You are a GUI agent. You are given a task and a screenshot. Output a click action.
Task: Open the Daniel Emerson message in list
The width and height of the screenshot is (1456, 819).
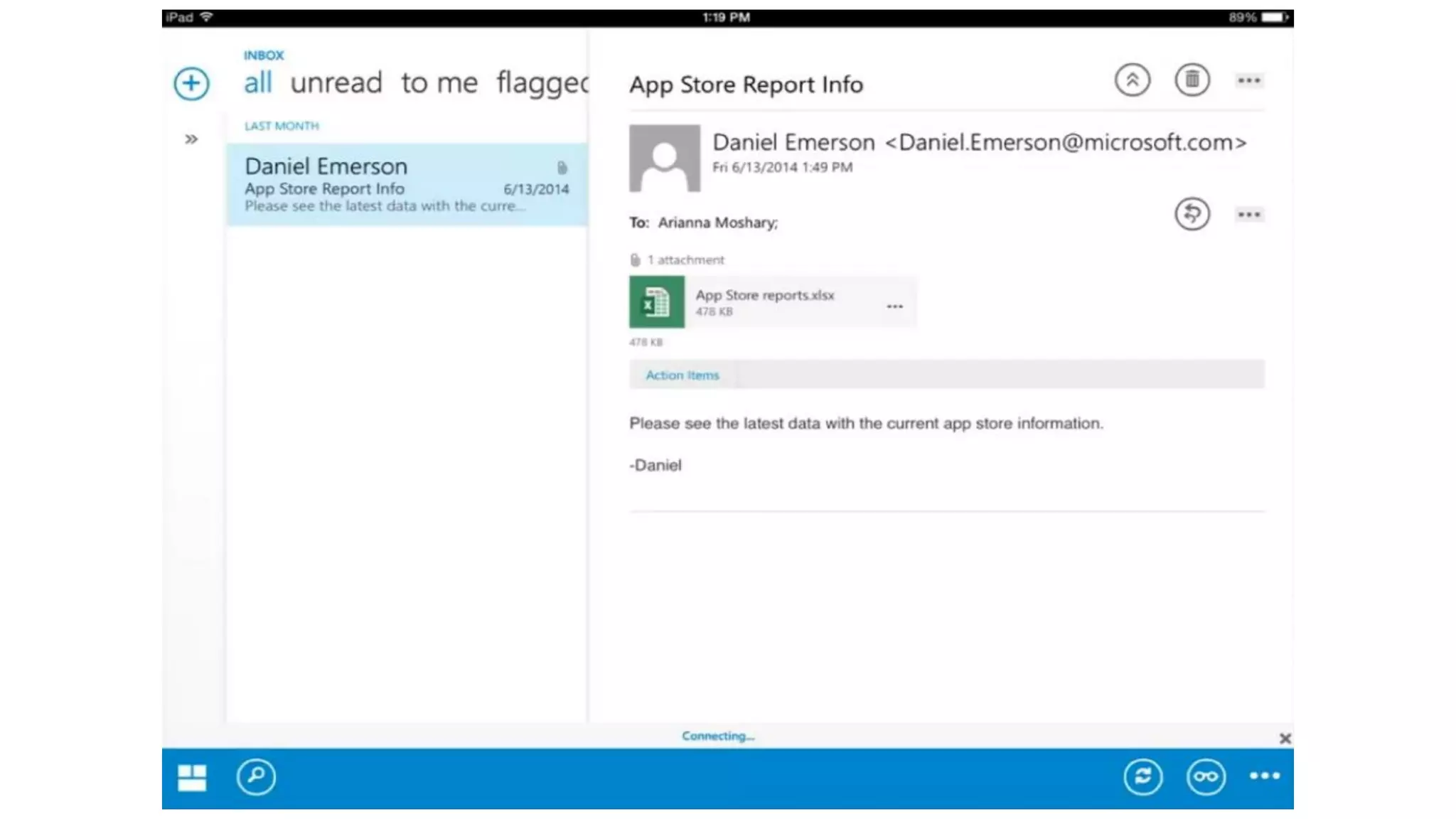406,185
